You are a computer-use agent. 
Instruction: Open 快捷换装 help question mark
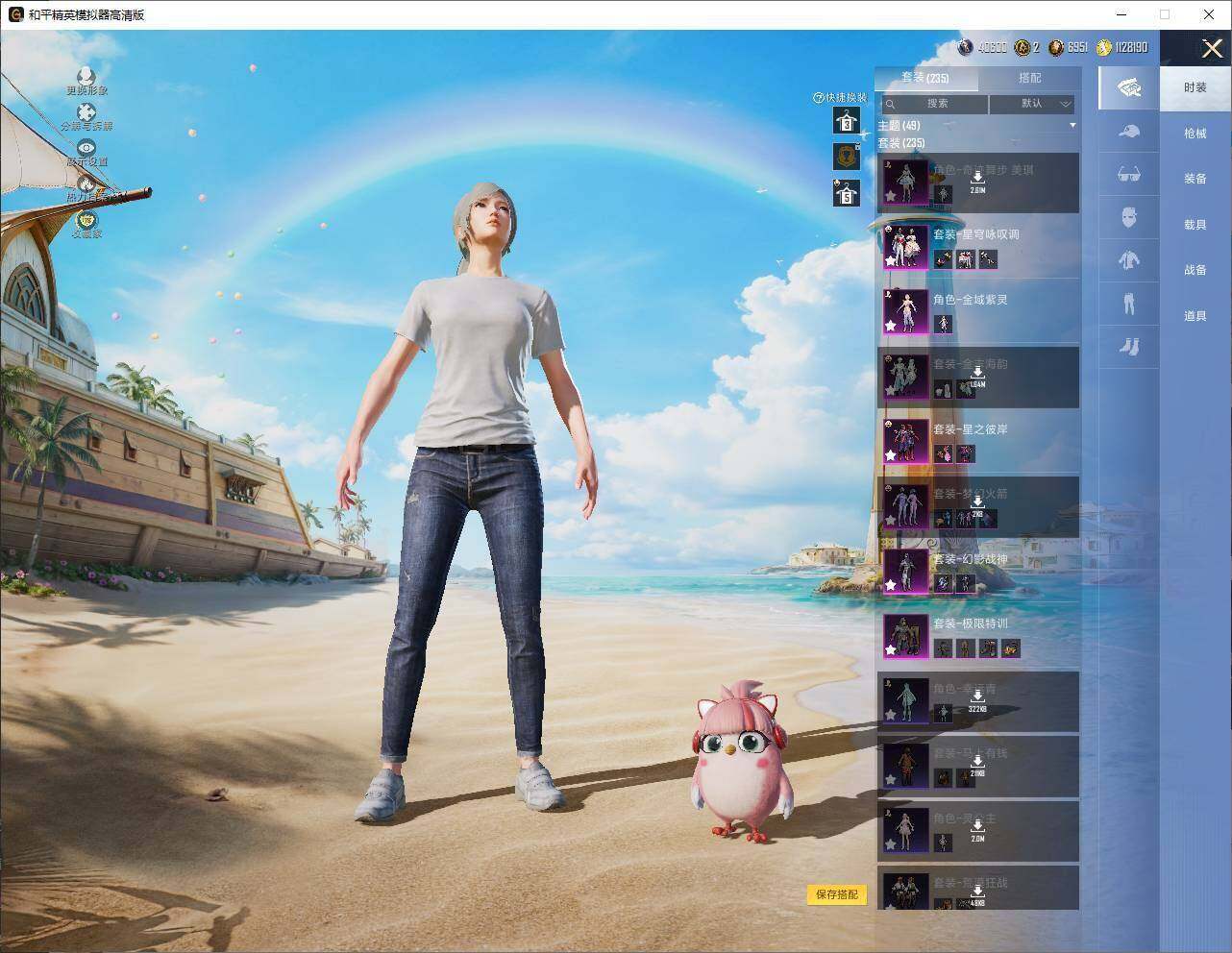tap(818, 98)
